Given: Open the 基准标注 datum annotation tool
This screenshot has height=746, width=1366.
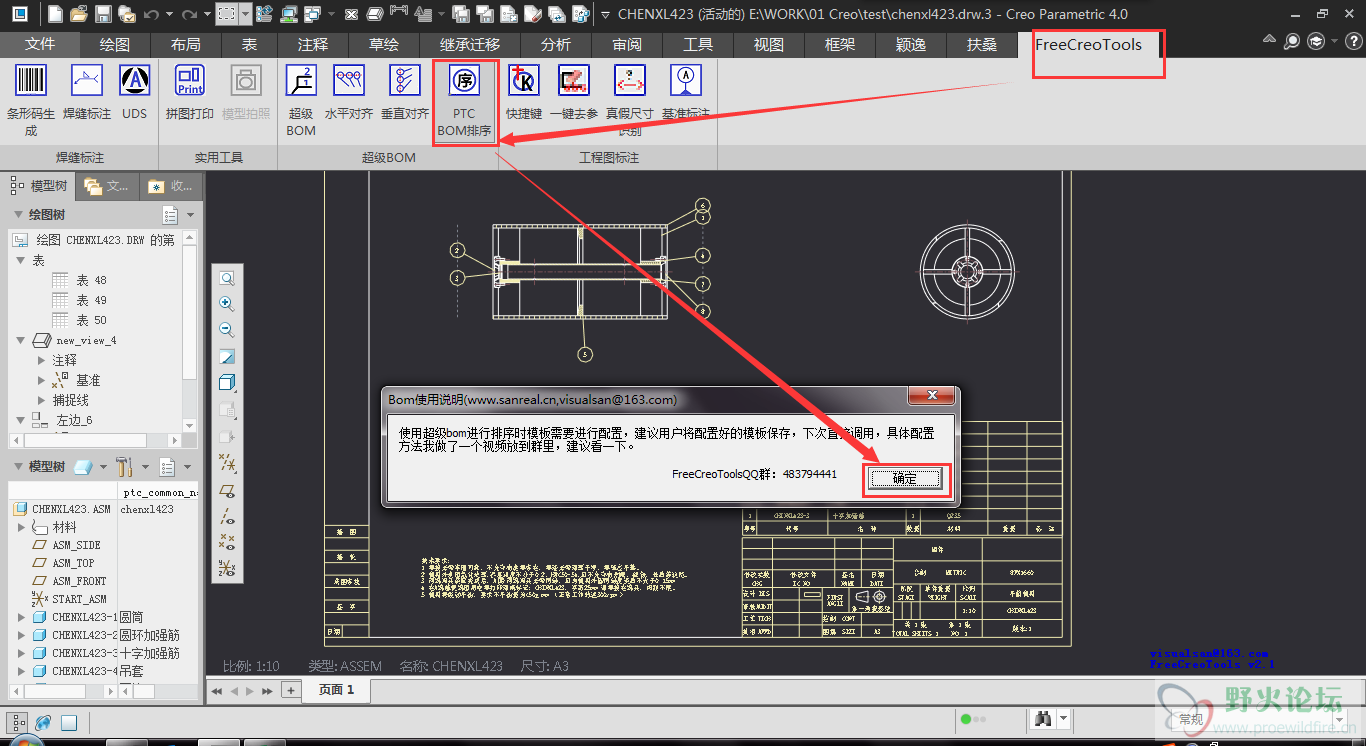Looking at the screenshot, I should point(685,81).
